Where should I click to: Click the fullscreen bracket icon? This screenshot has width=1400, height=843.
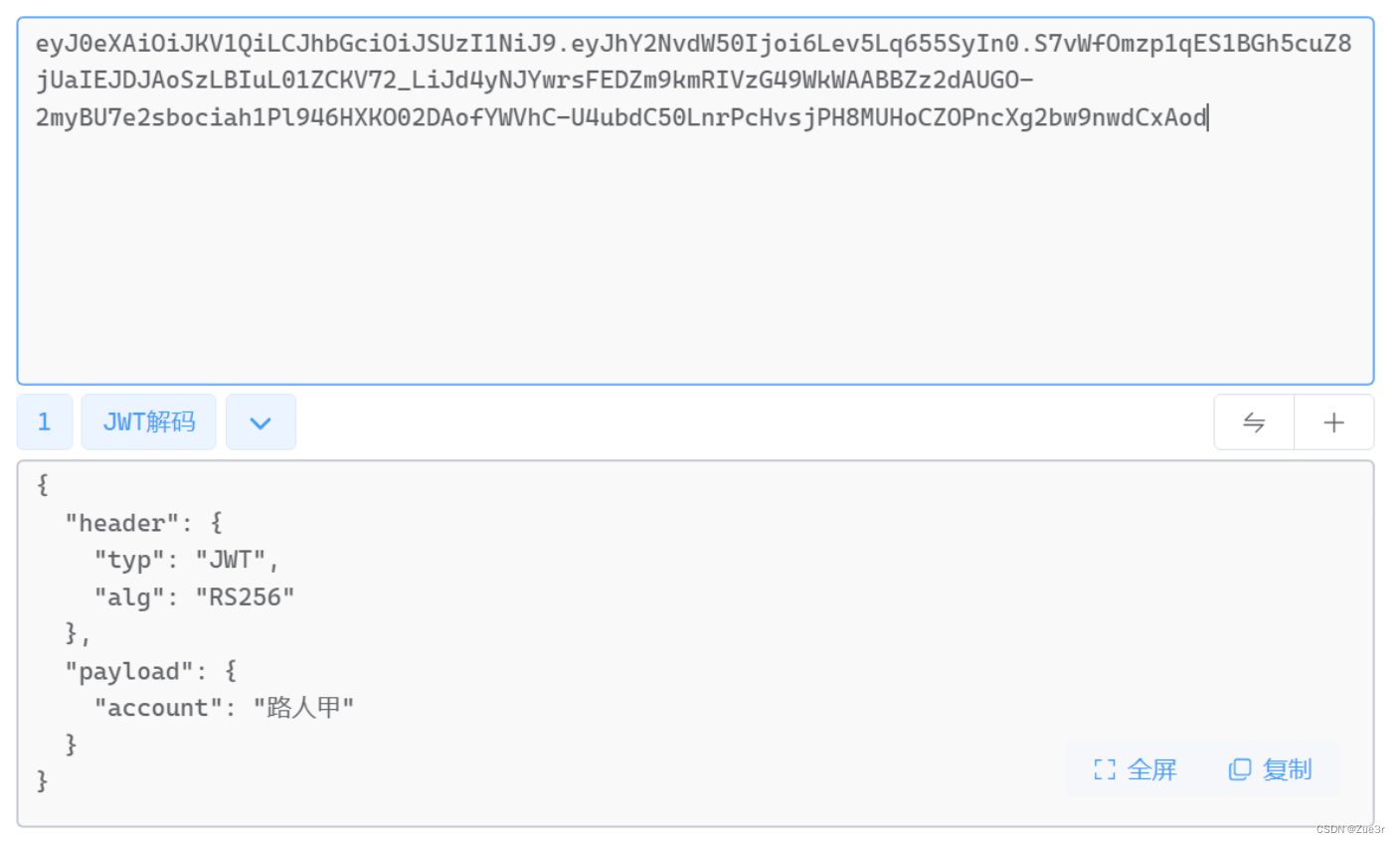coord(1104,769)
